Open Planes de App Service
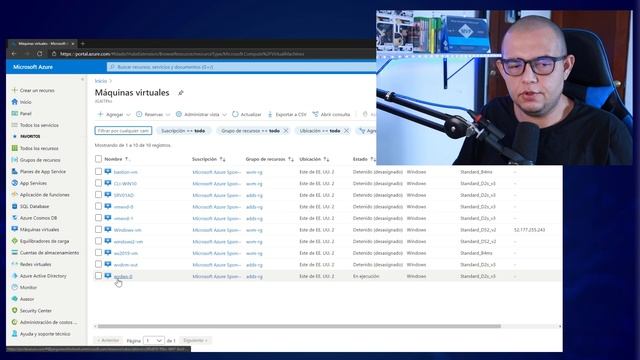640x360 pixels. point(42,171)
